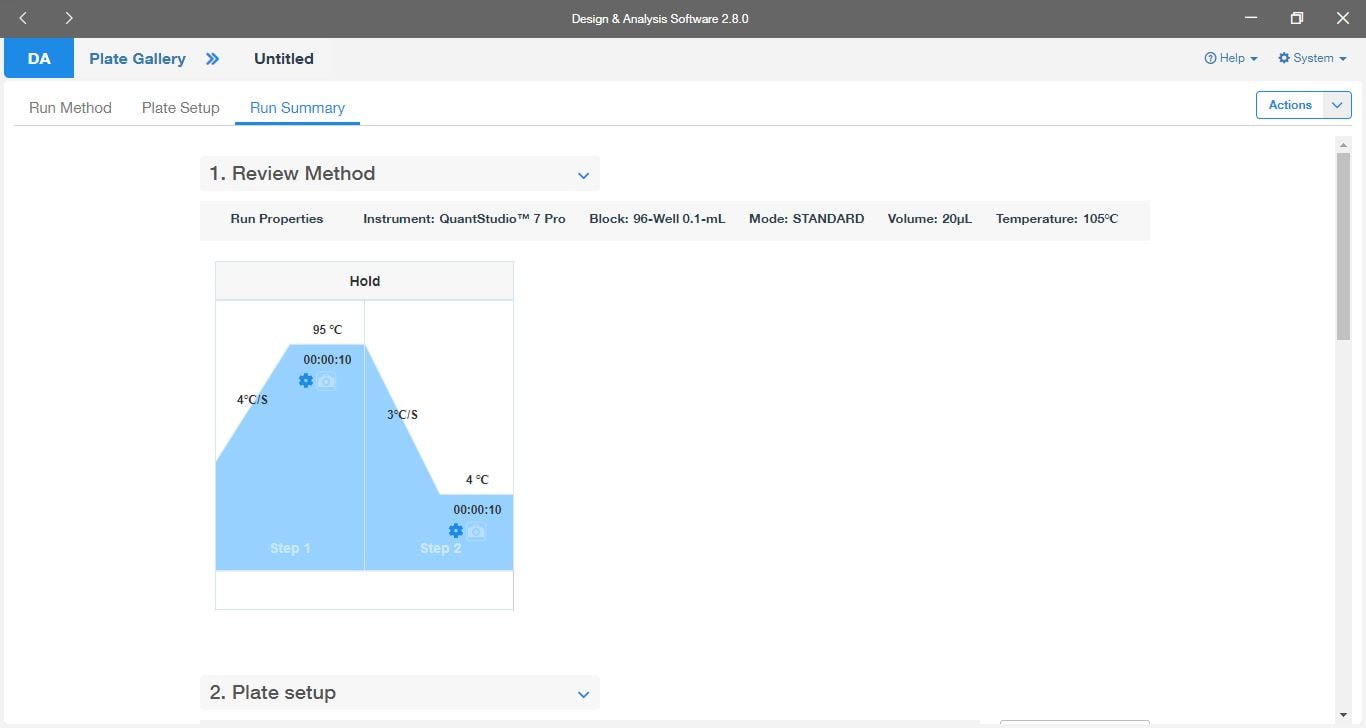Open the System settings menu

tap(1312, 58)
